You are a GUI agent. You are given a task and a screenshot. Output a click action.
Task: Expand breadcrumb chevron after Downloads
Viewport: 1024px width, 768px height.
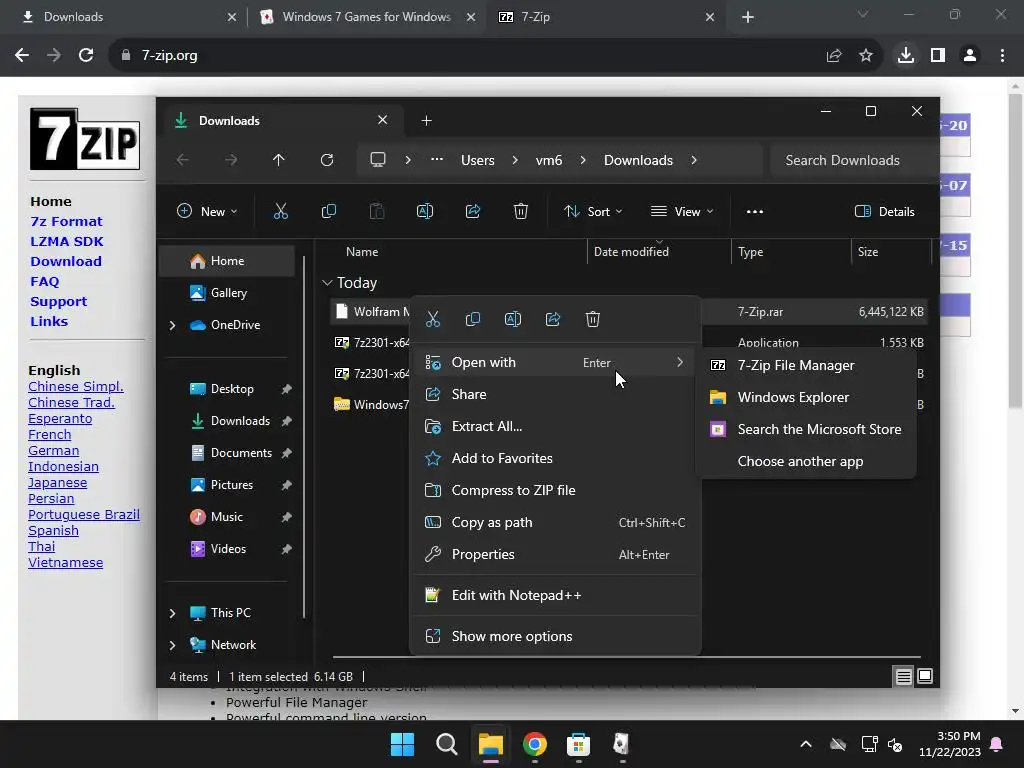(x=694, y=160)
